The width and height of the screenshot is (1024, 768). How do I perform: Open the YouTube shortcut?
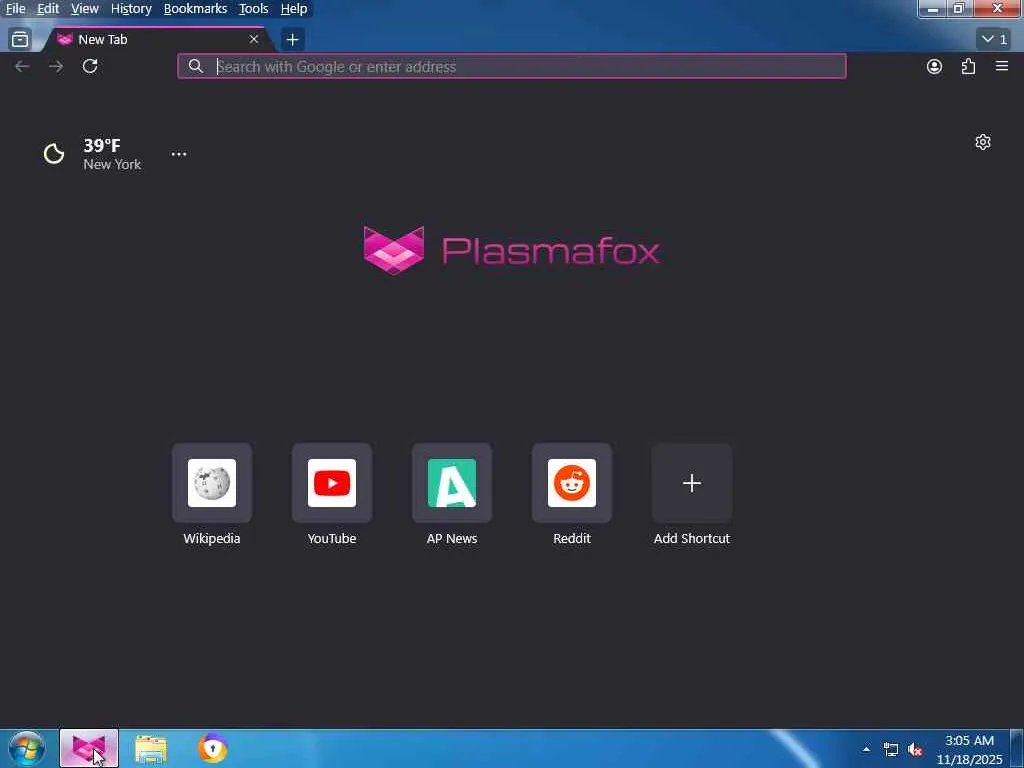point(332,494)
